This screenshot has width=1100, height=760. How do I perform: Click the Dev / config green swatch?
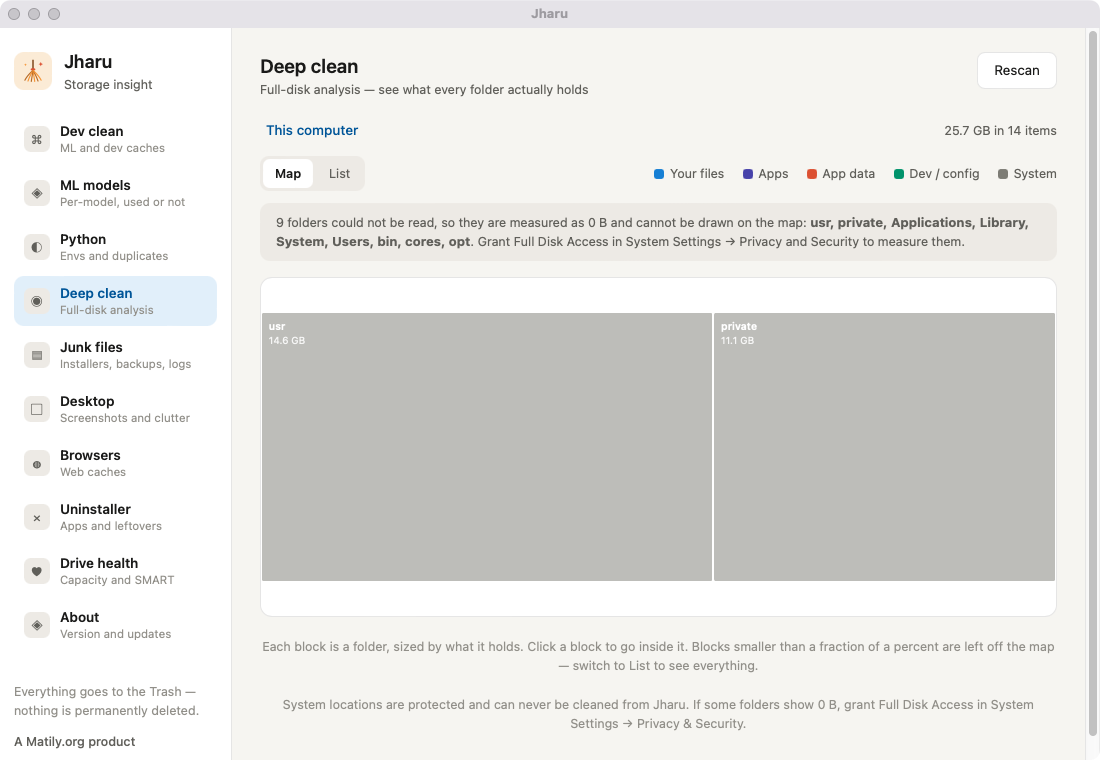pos(899,174)
